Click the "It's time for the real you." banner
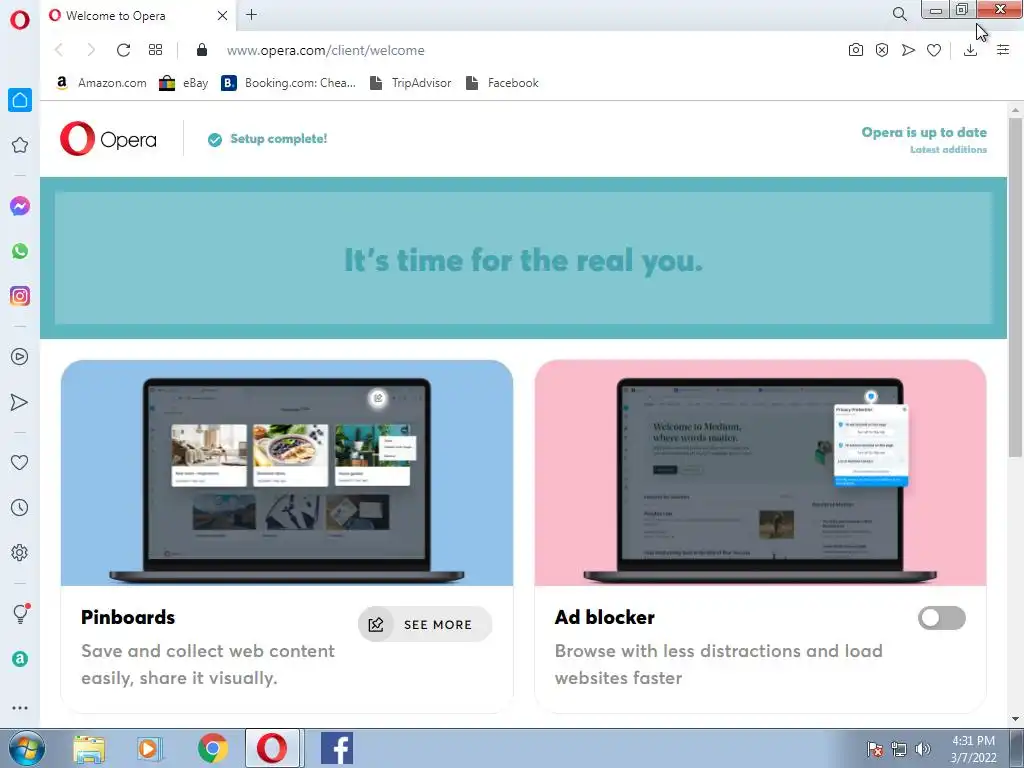The image size is (1024, 768). [x=523, y=258]
